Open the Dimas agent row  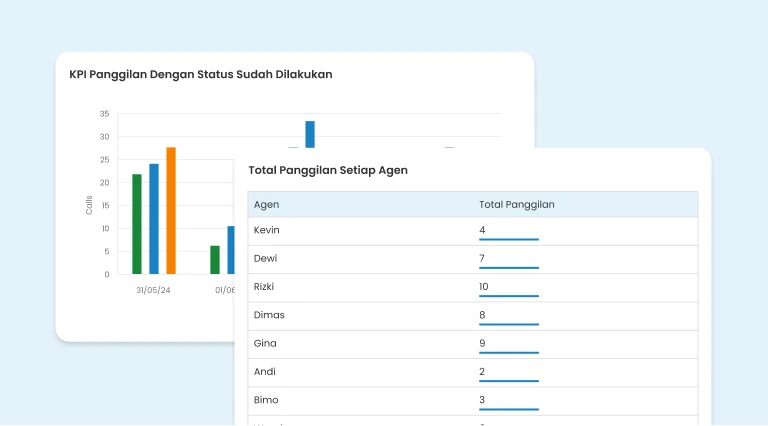[x=270, y=315]
